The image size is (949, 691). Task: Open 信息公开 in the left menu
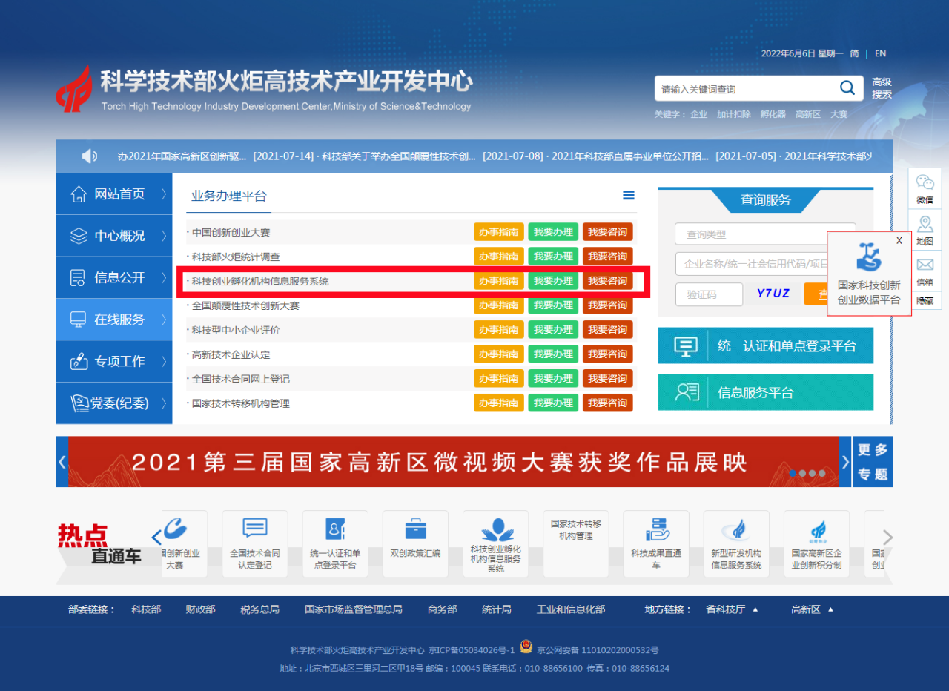(114, 277)
